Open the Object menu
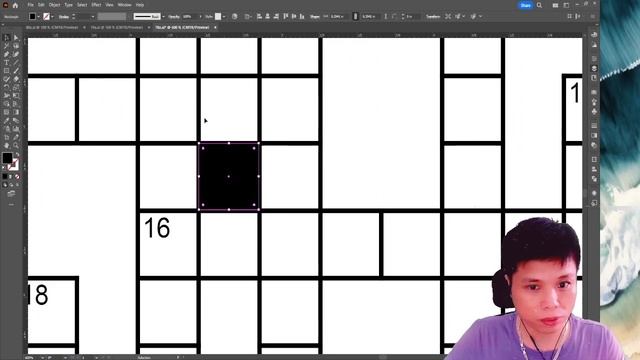The height and width of the screenshot is (360, 640). [54, 5]
